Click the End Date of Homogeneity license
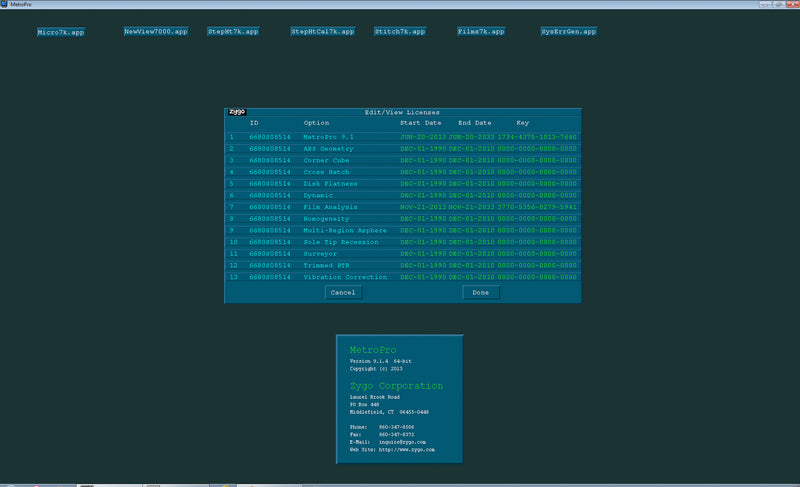 (x=470, y=218)
